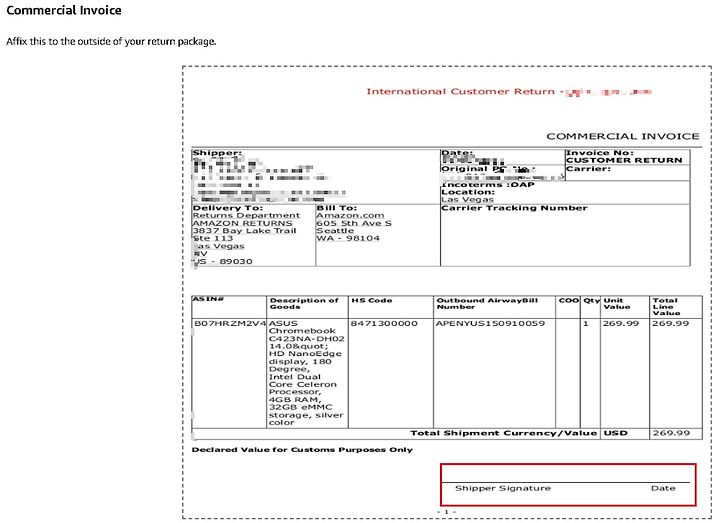Click the ASUS Chromebook description cell
This screenshot has height=523, width=720.
pos(306,373)
